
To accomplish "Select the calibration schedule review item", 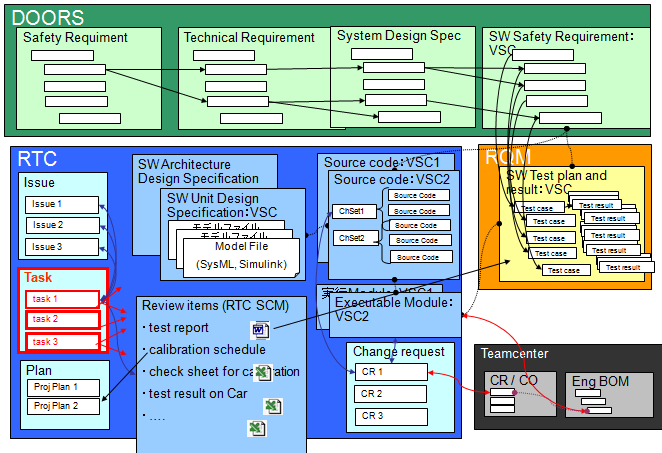I will [204, 350].
